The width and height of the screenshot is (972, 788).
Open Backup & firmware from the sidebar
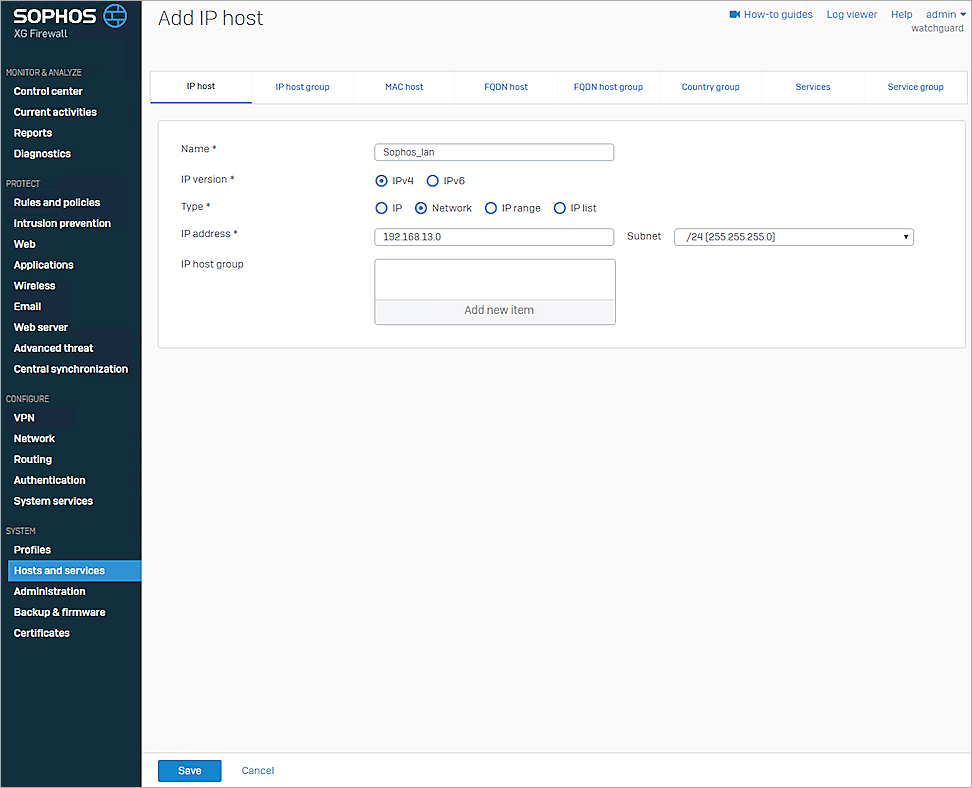coord(58,611)
